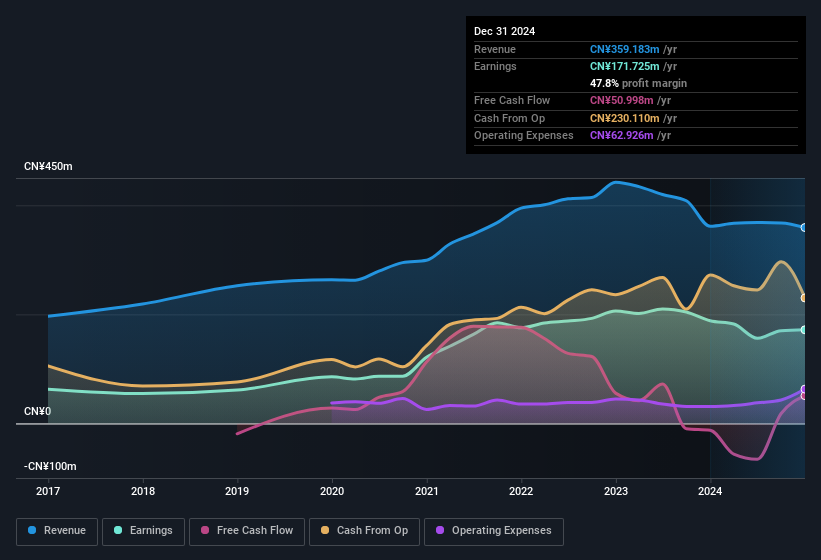Click the Operating Expenses label in tooltip
821x560 pixels.
point(524,136)
